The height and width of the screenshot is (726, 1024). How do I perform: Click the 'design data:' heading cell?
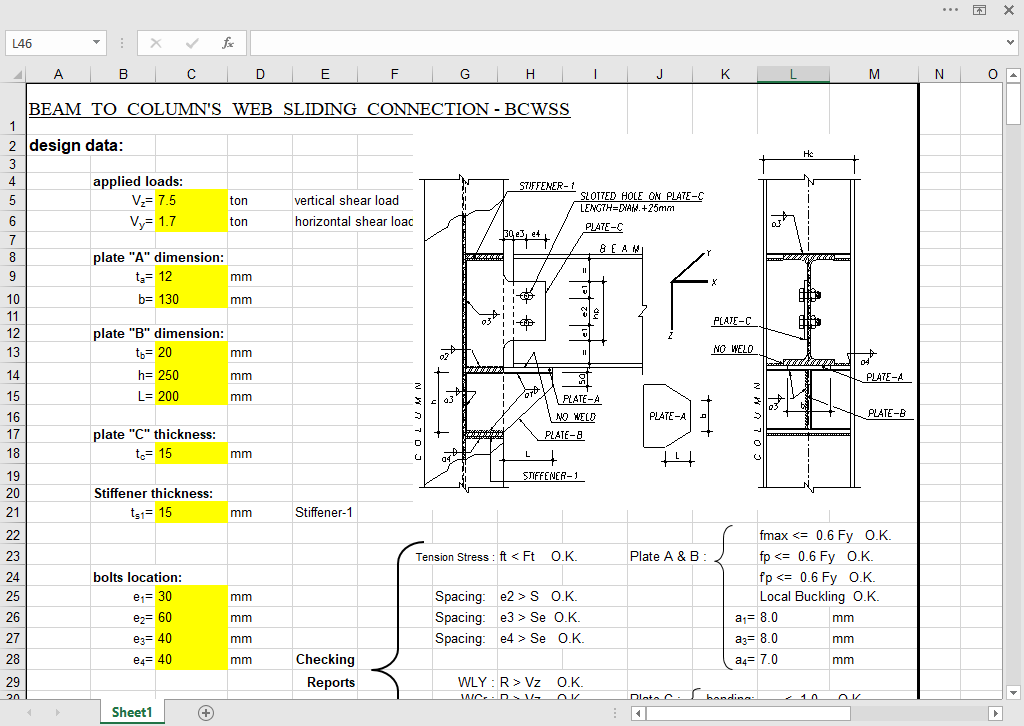(x=76, y=145)
